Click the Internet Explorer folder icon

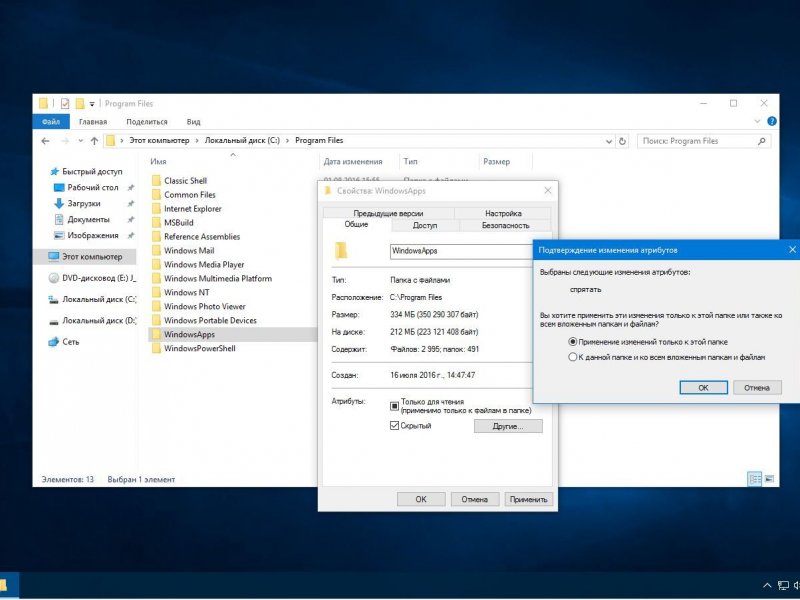click(x=156, y=209)
